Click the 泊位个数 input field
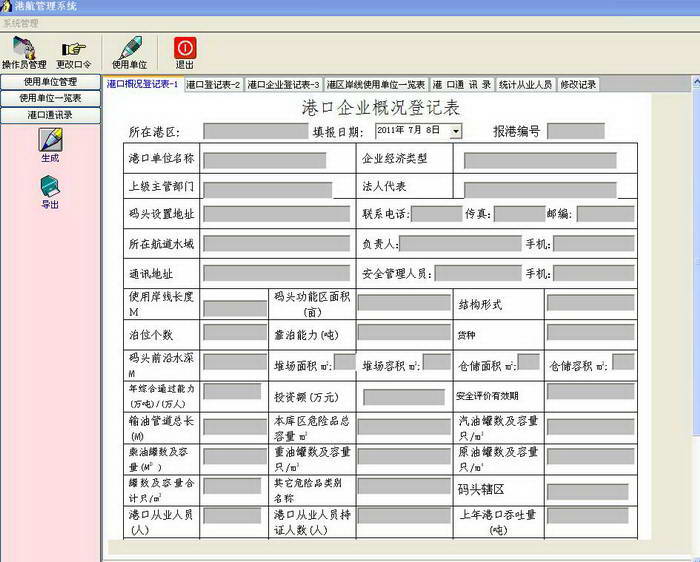The height and width of the screenshot is (562, 700). [235, 332]
